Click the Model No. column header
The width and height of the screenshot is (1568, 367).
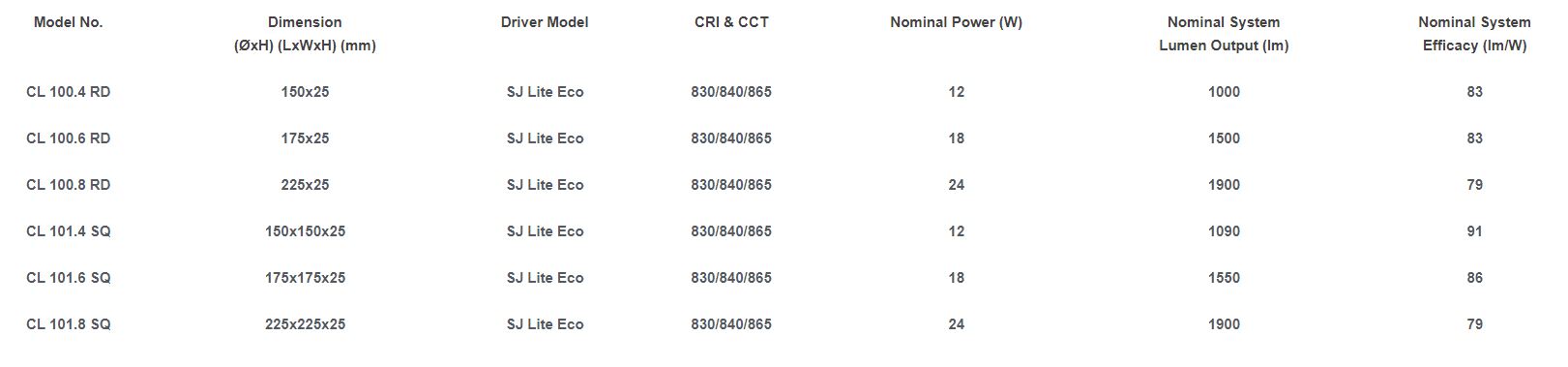coord(68,22)
